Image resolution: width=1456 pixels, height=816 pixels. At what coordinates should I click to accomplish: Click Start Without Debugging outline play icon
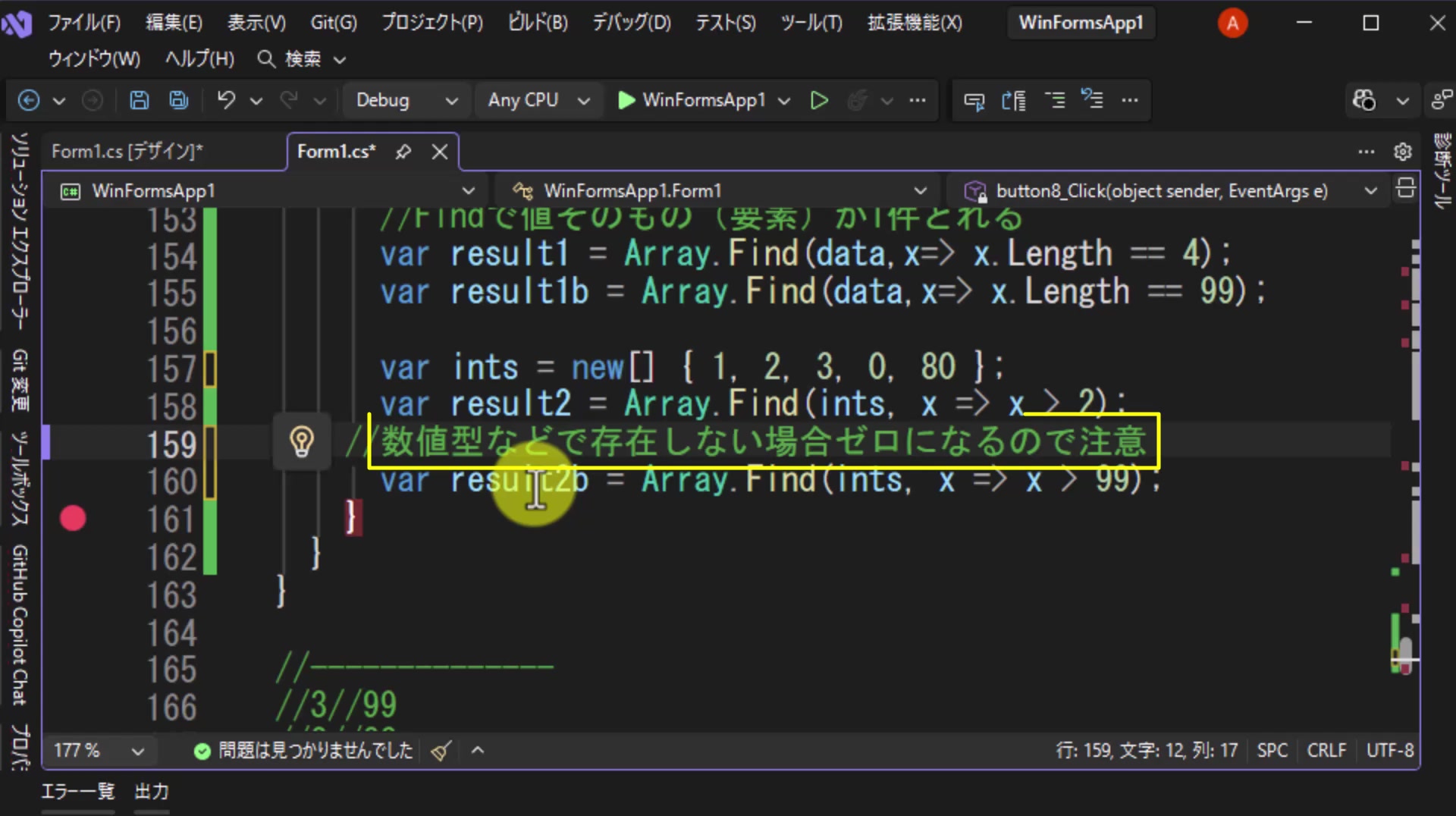click(x=819, y=100)
